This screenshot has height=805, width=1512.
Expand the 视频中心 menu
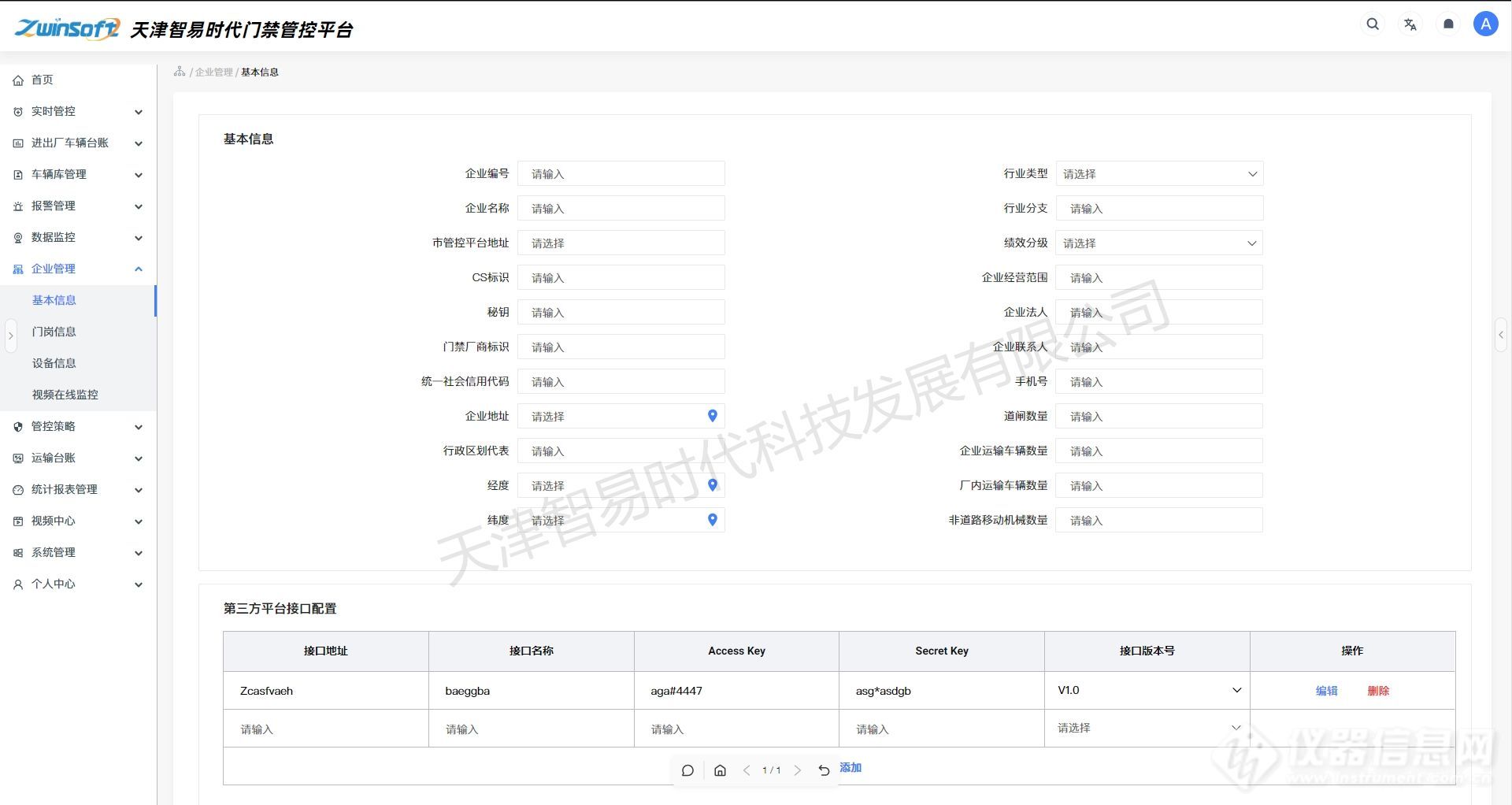(79, 521)
